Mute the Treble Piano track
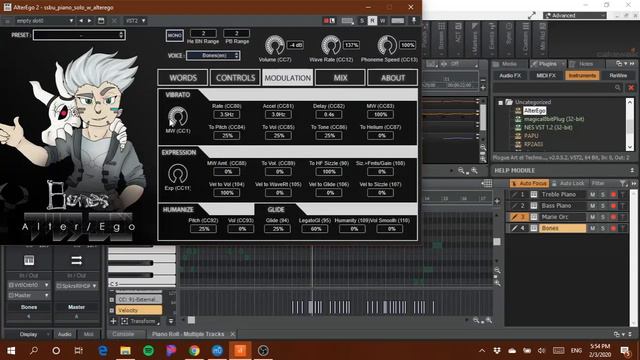This screenshot has height=360, width=640. (x=593, y=195)
